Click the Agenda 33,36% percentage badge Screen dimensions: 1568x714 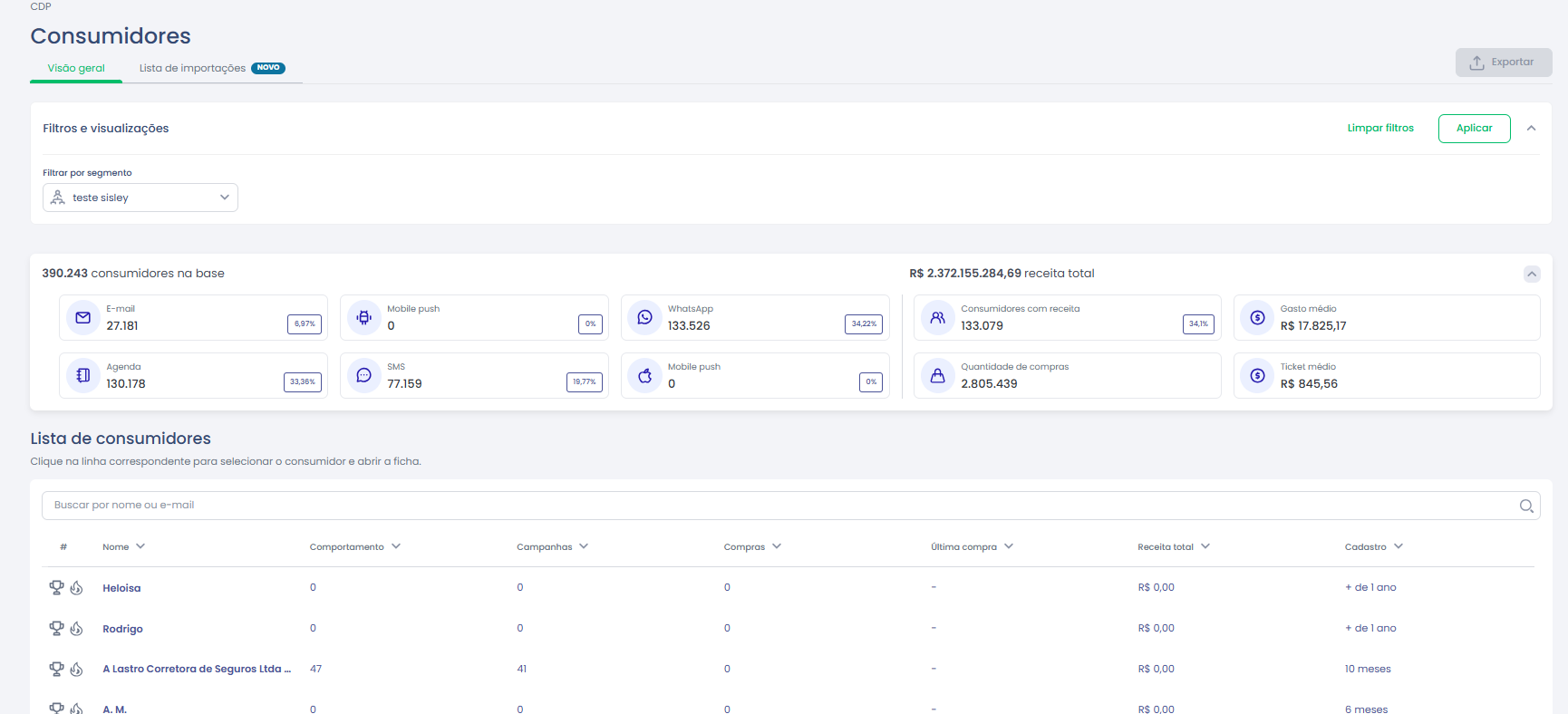point(303,382)
